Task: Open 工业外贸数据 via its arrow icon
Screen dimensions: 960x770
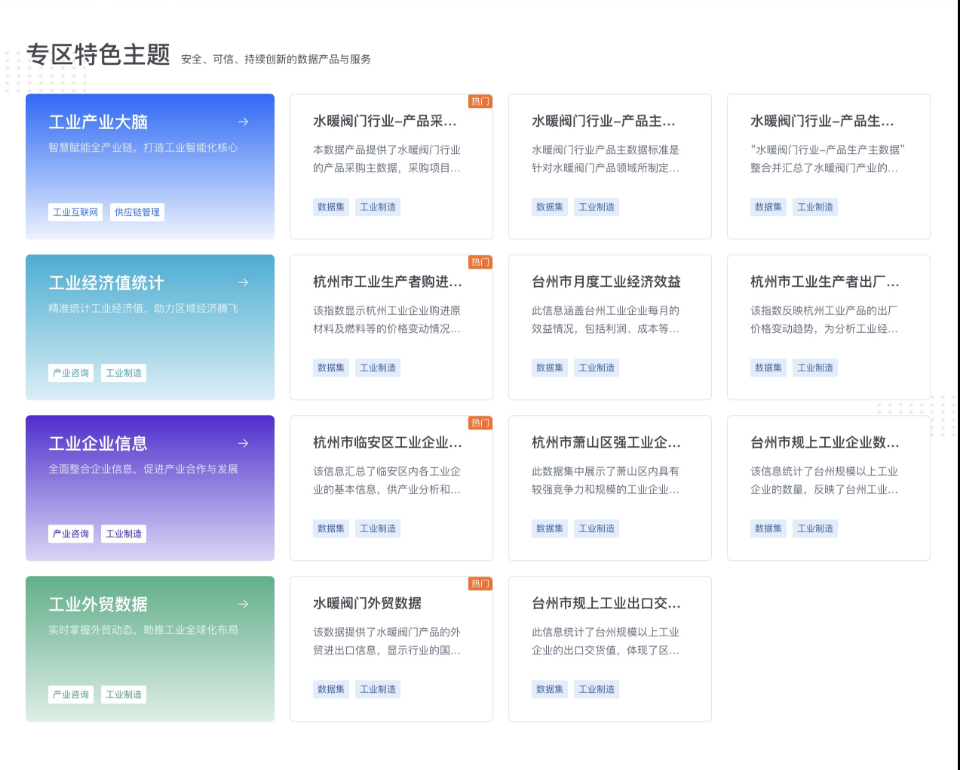Action: point(243,604)
